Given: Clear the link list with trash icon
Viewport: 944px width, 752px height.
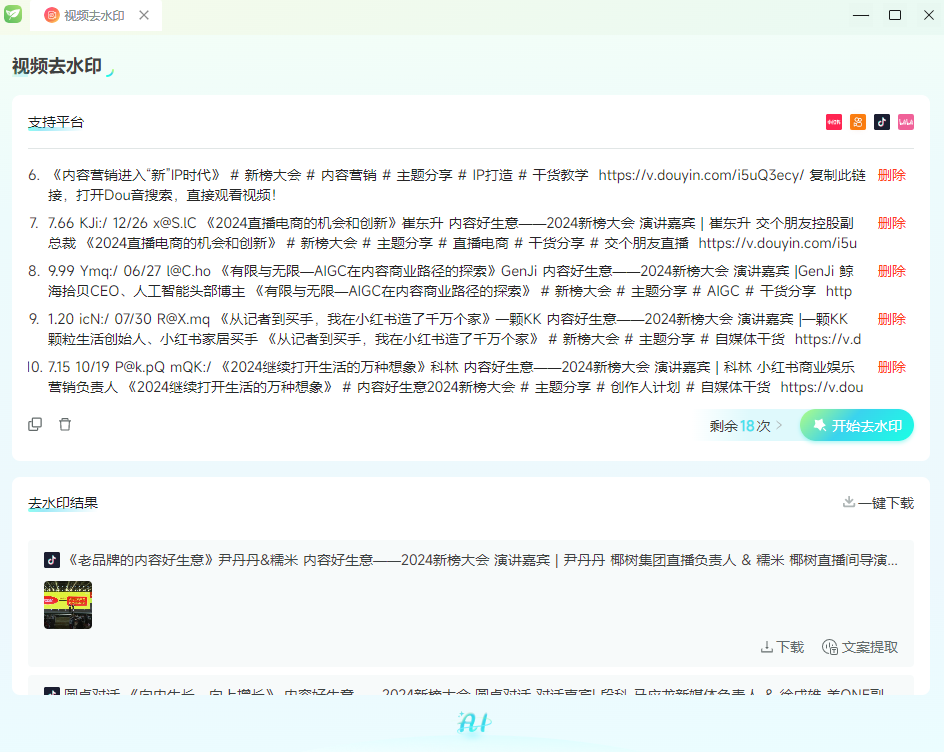Looking at the screenshot, I should pos(65,424).
